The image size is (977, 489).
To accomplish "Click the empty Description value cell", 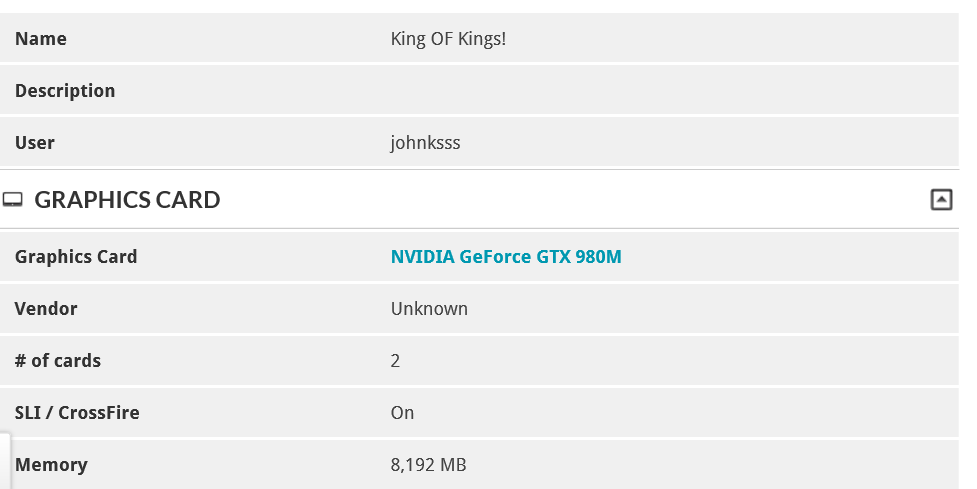I will [673, 91].
